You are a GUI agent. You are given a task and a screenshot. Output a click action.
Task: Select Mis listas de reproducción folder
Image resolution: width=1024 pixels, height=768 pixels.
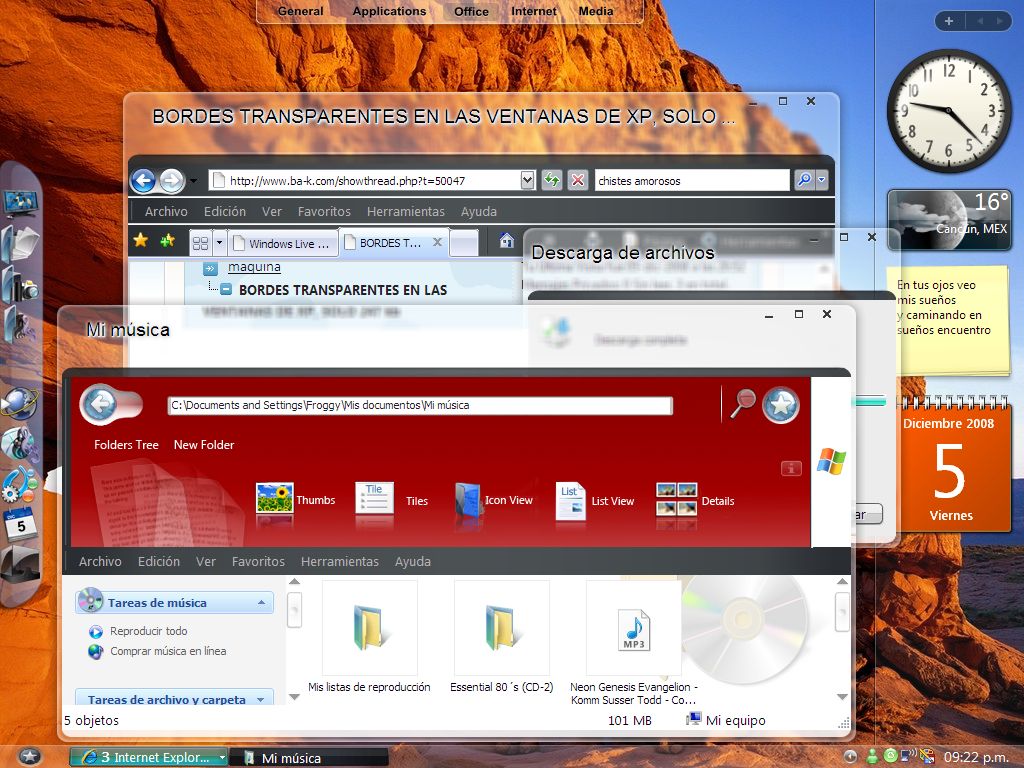pos(370,636)
